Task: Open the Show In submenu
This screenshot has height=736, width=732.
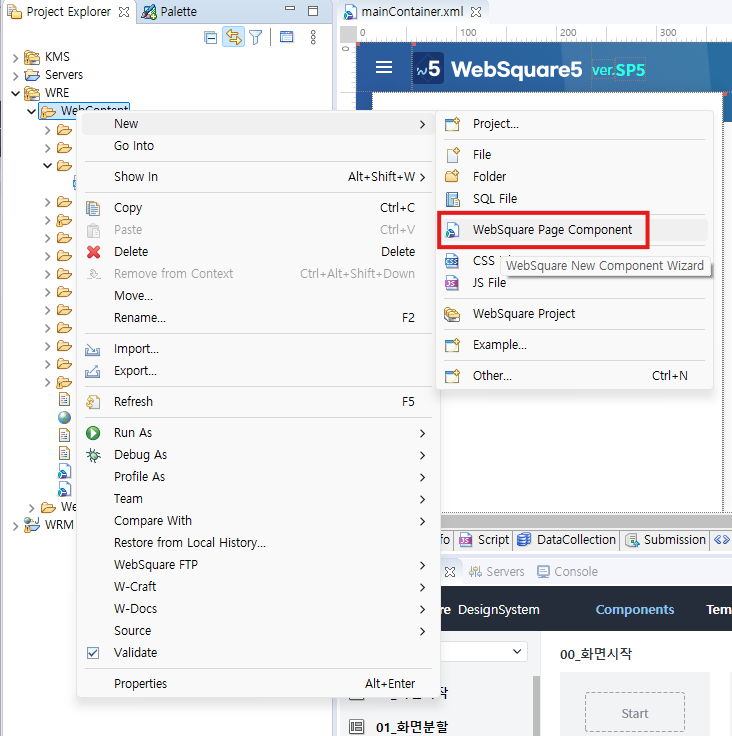Action: tap(256, 177)
